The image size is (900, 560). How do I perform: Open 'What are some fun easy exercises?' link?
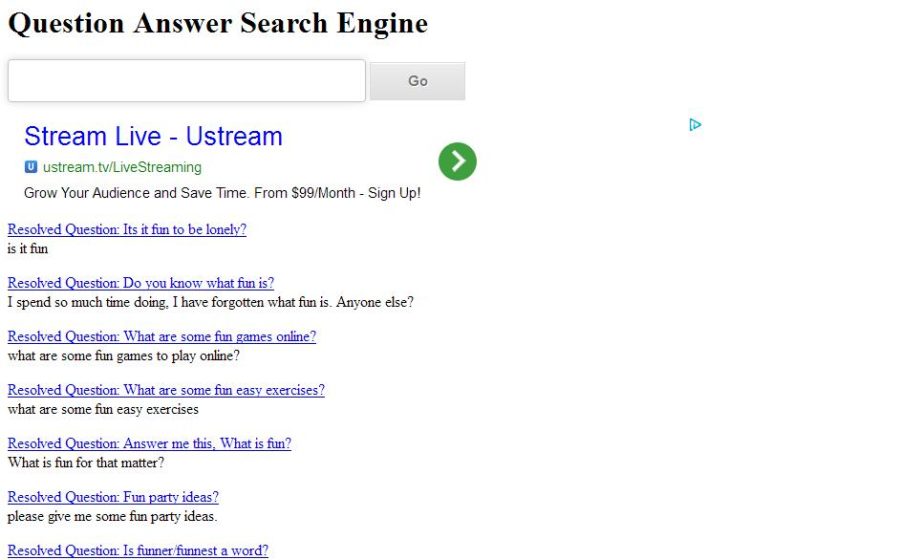click(x=166, y=390)
